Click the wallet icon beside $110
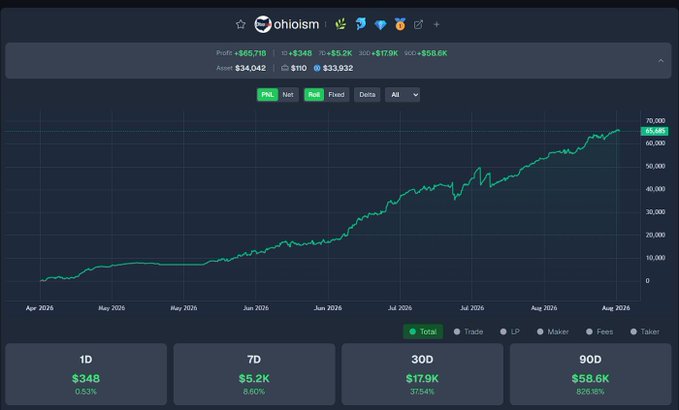 pos(285,68)
